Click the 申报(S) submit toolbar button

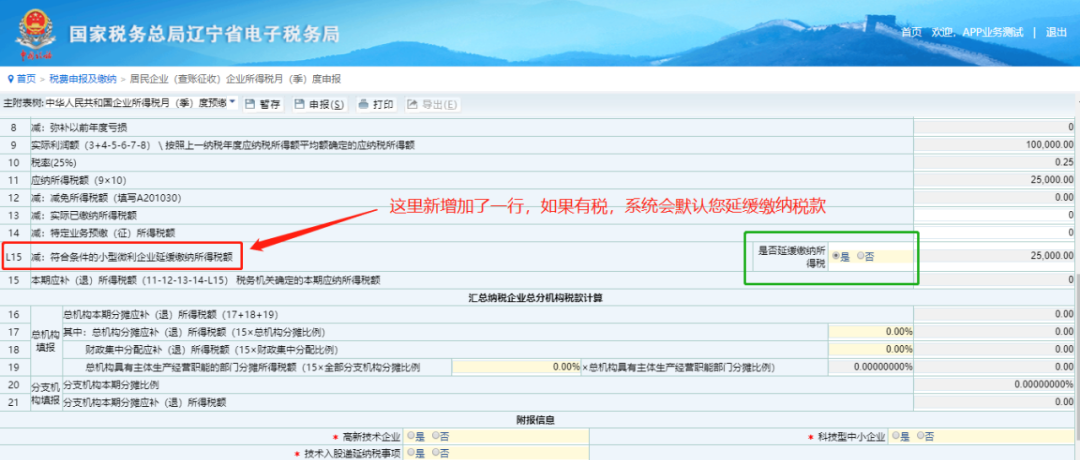click(x=319, y=105)
